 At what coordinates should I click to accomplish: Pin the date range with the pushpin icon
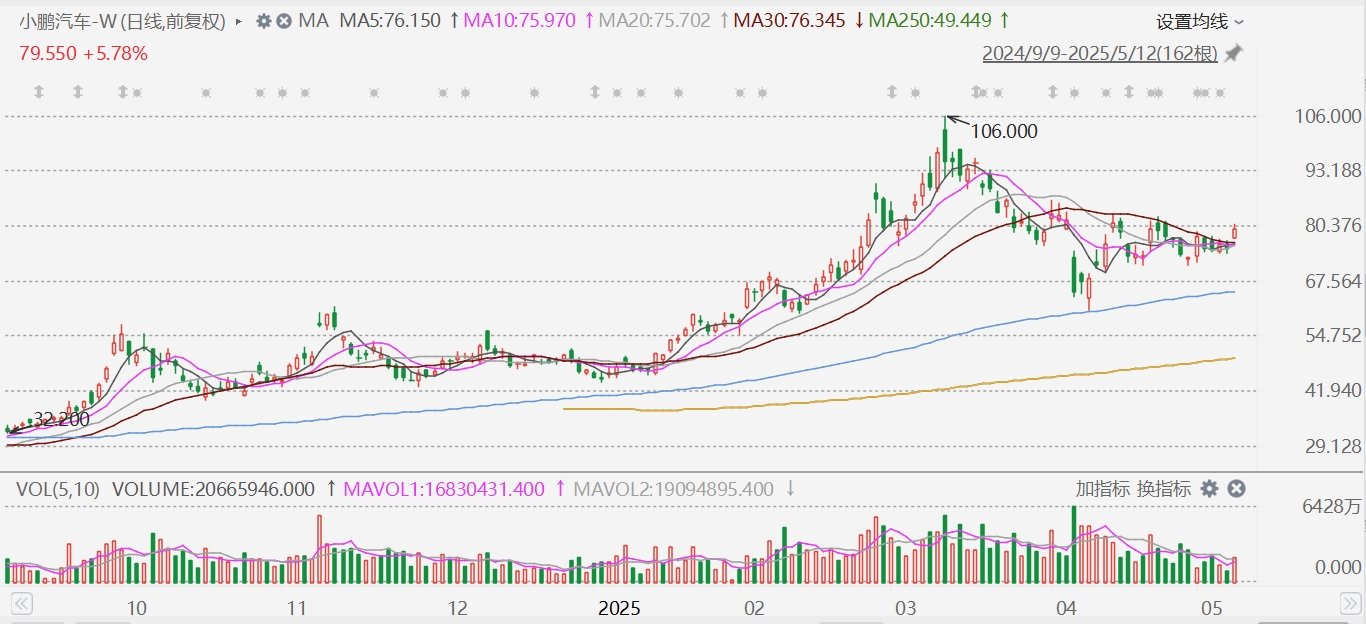click(1233, 53)
